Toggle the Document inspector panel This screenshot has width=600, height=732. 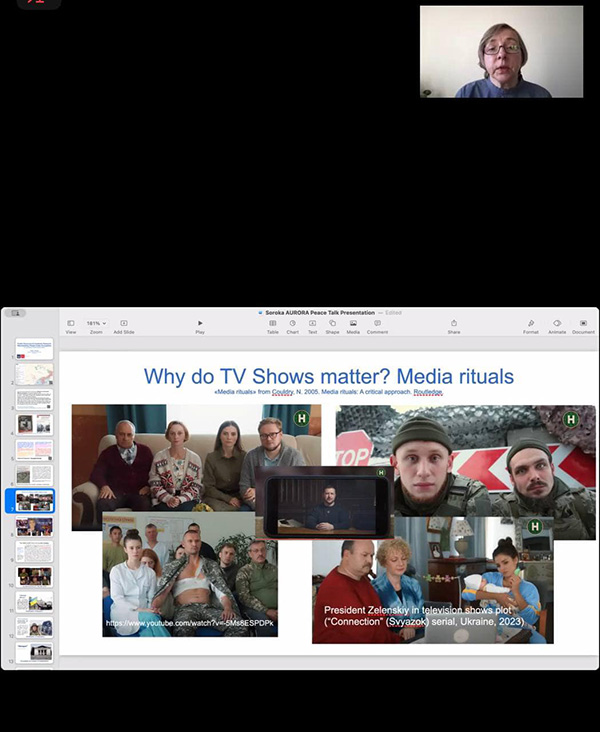coord(583,326)
